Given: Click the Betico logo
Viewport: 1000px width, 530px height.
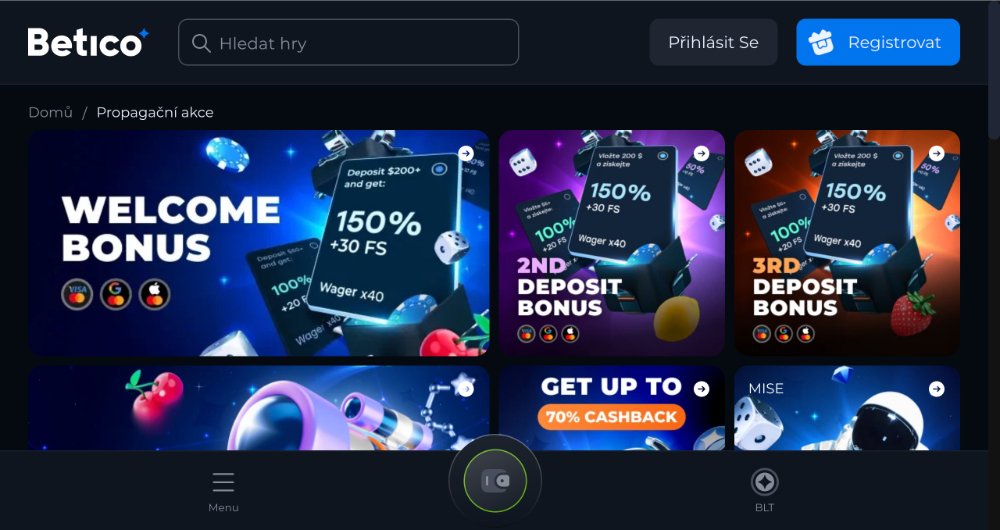Looking at the screenshot, I should (88, 43).
